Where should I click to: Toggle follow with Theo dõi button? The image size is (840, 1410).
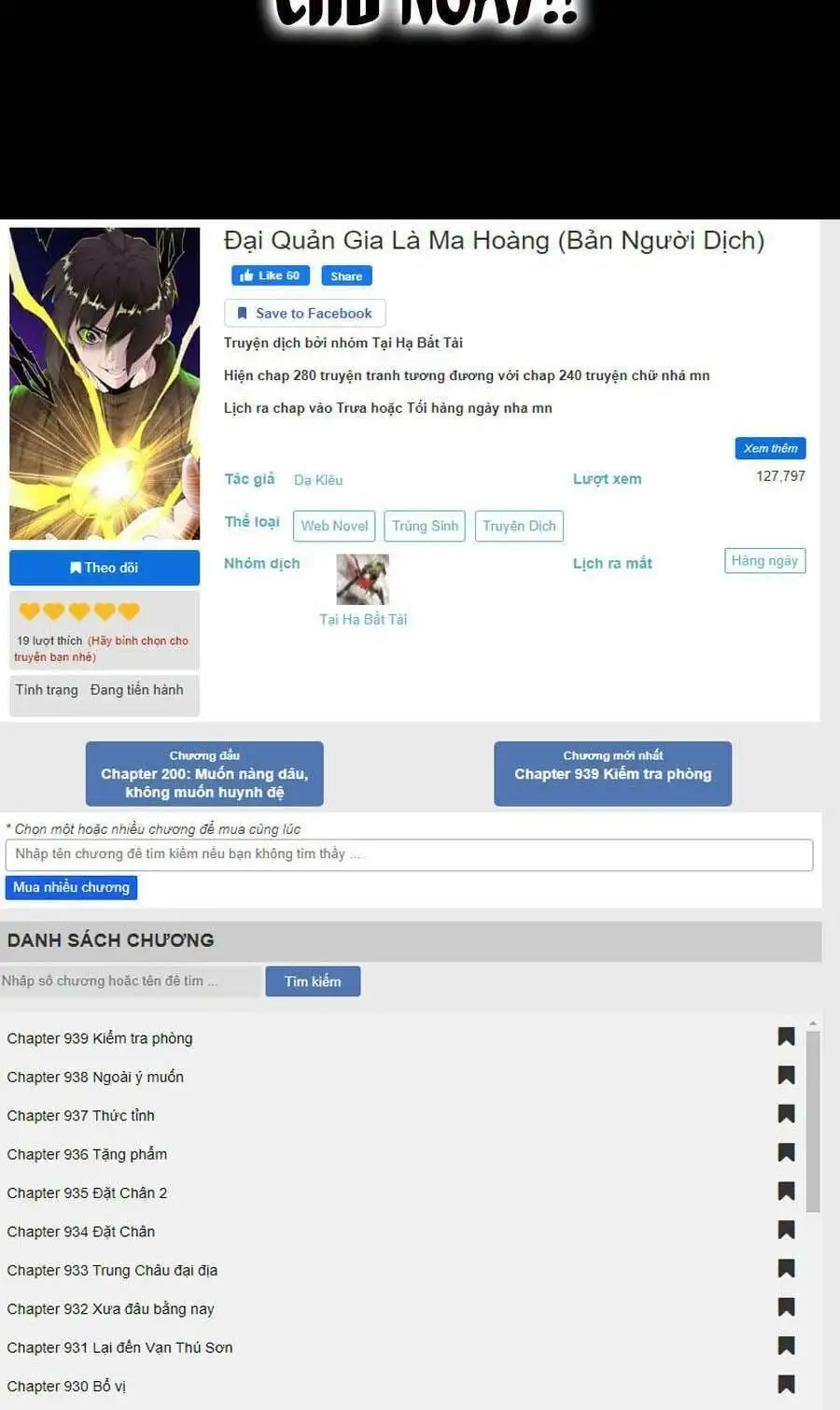pos(105,568)
